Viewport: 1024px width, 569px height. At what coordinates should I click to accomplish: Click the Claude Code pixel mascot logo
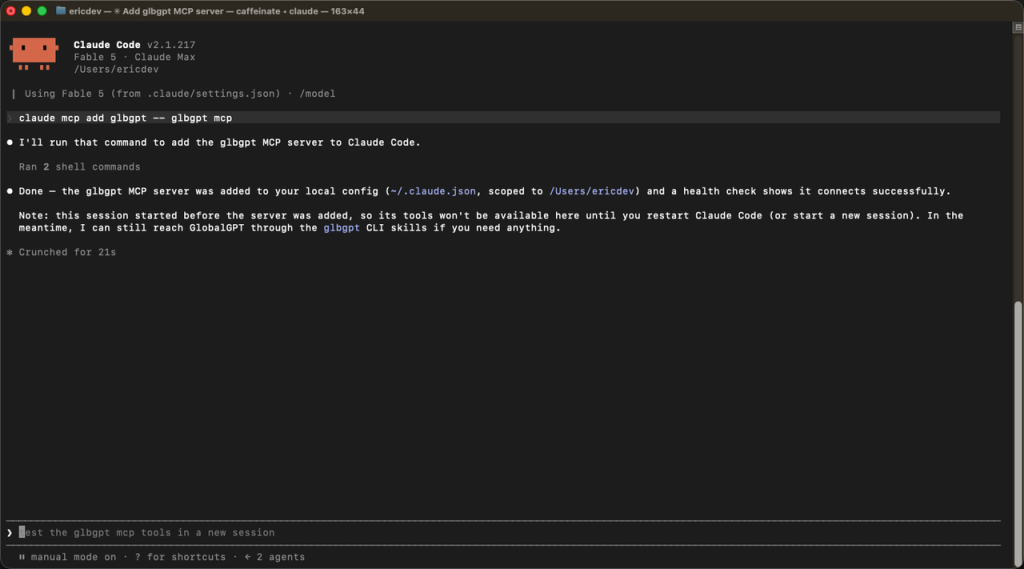click(34, 54)
